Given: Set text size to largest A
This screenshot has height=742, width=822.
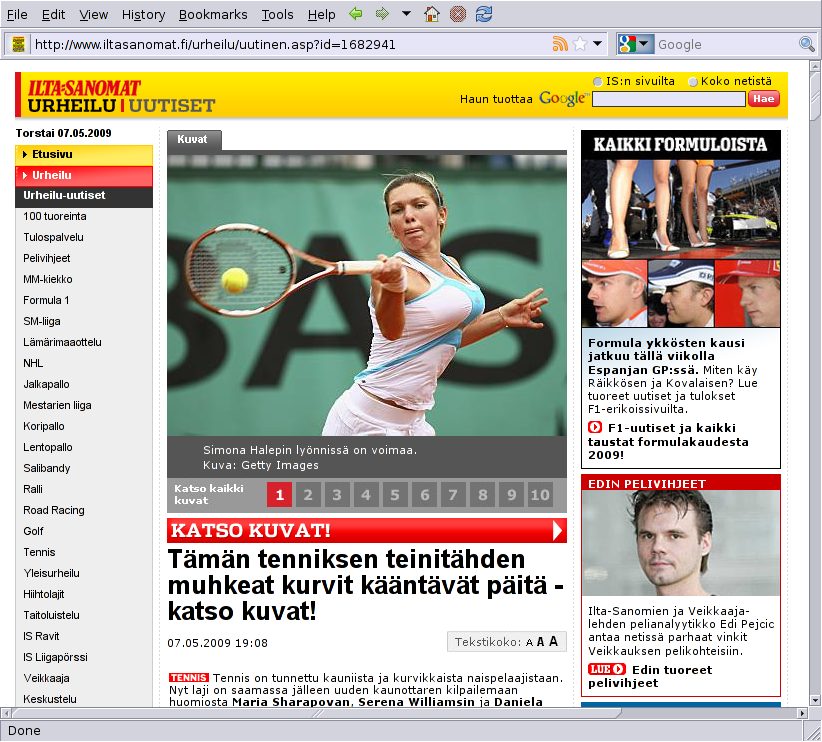Looking at the screenshot, I should coord(554,641).
